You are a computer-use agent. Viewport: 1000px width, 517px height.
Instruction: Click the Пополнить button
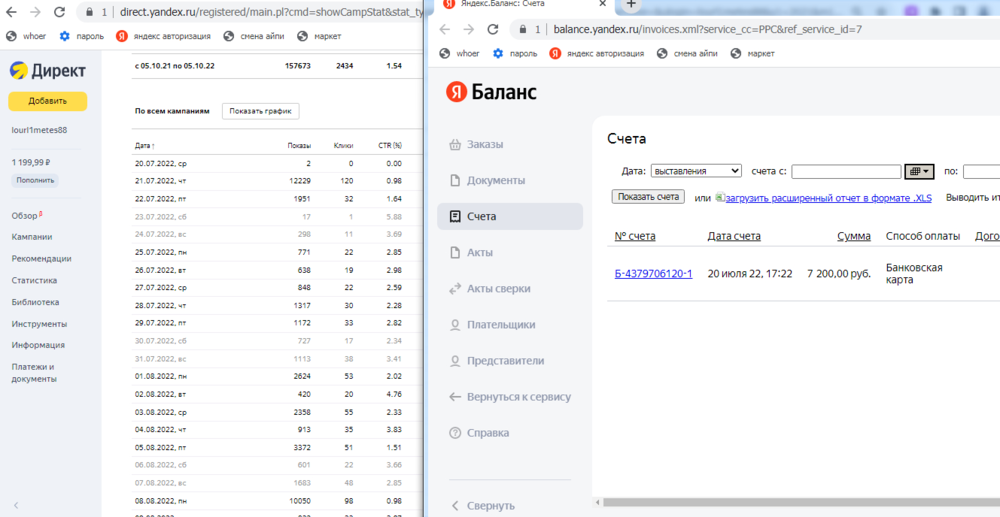[x=34, y=180]
